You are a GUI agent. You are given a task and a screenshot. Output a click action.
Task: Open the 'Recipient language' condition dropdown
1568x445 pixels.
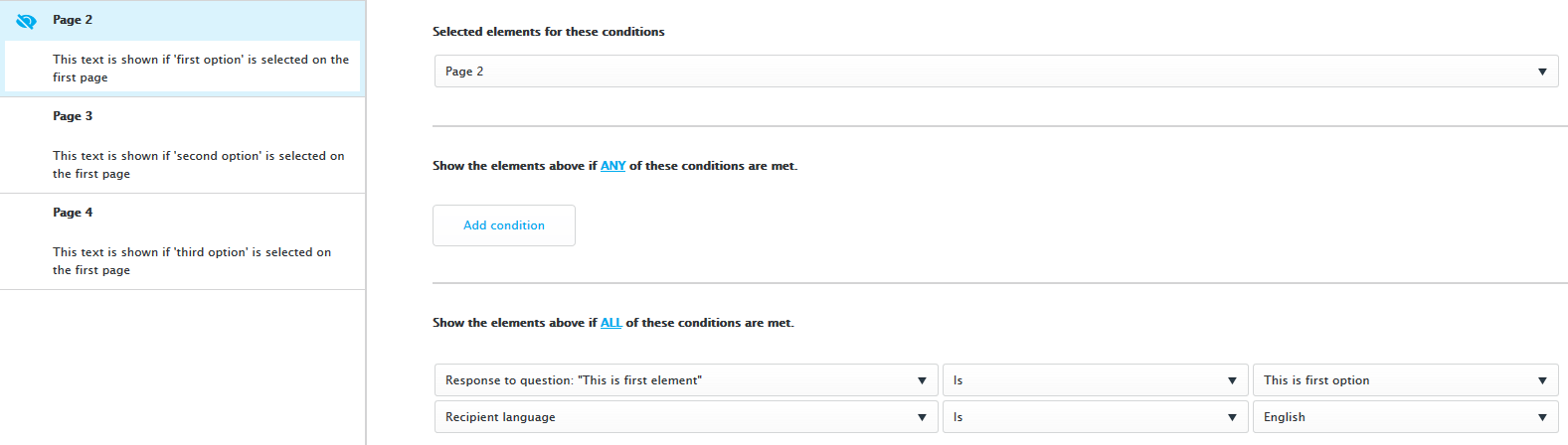676,417
